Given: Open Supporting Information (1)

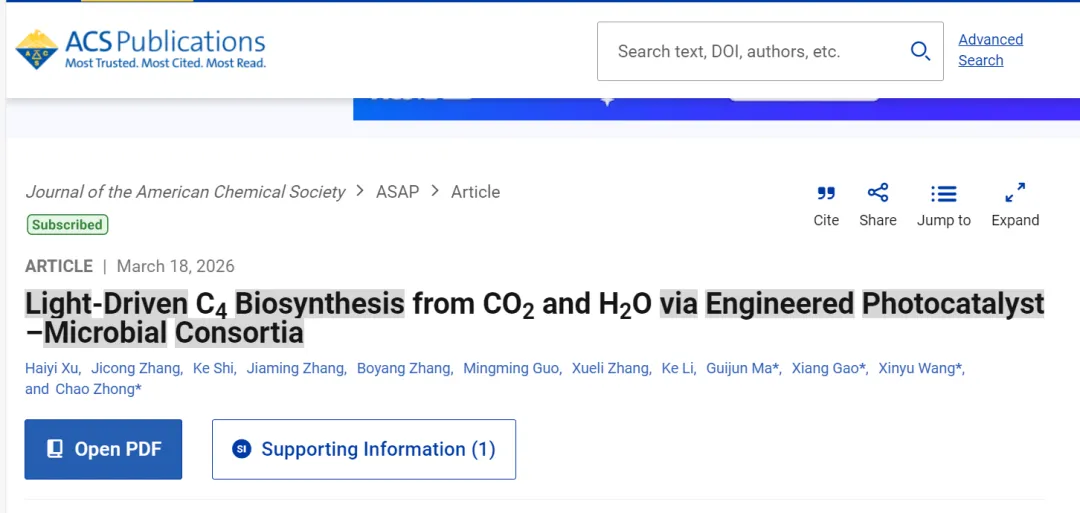Looking at the screenshot, I should tap(364, 449).
